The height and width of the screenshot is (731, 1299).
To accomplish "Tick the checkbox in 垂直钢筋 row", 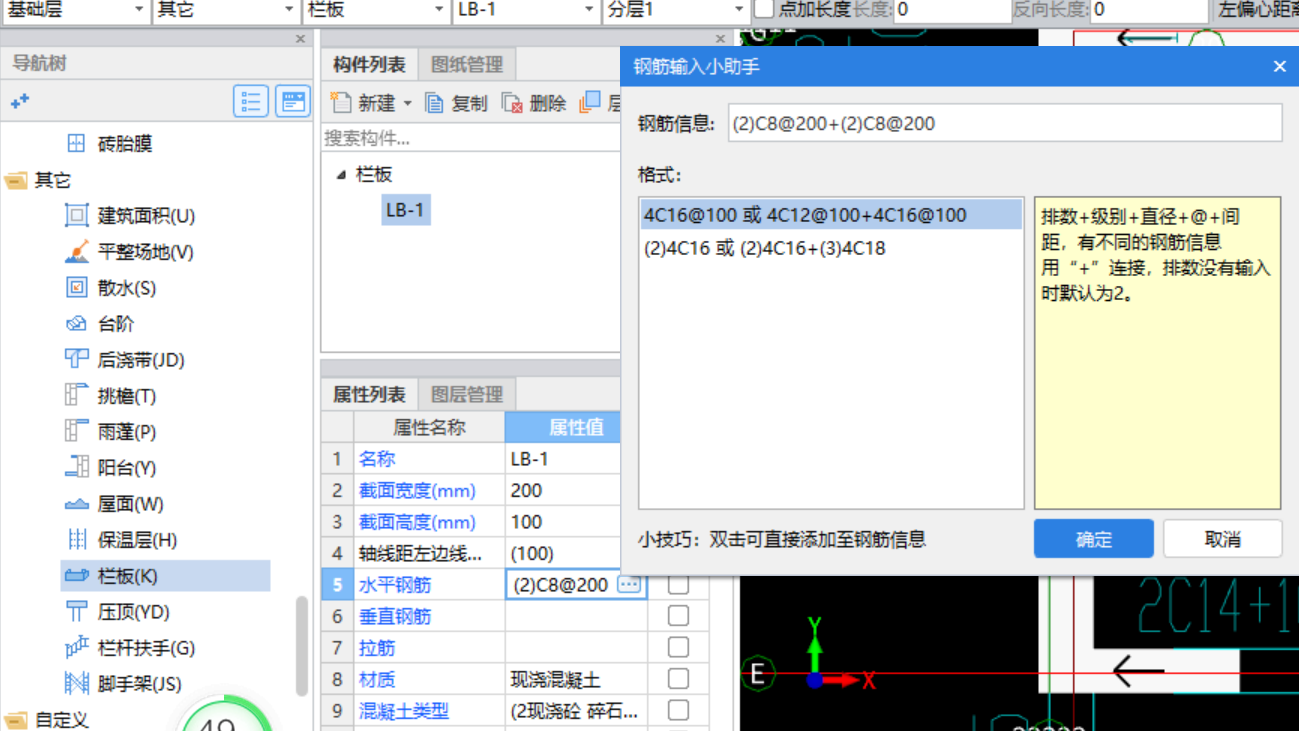I will click(678, 616).
